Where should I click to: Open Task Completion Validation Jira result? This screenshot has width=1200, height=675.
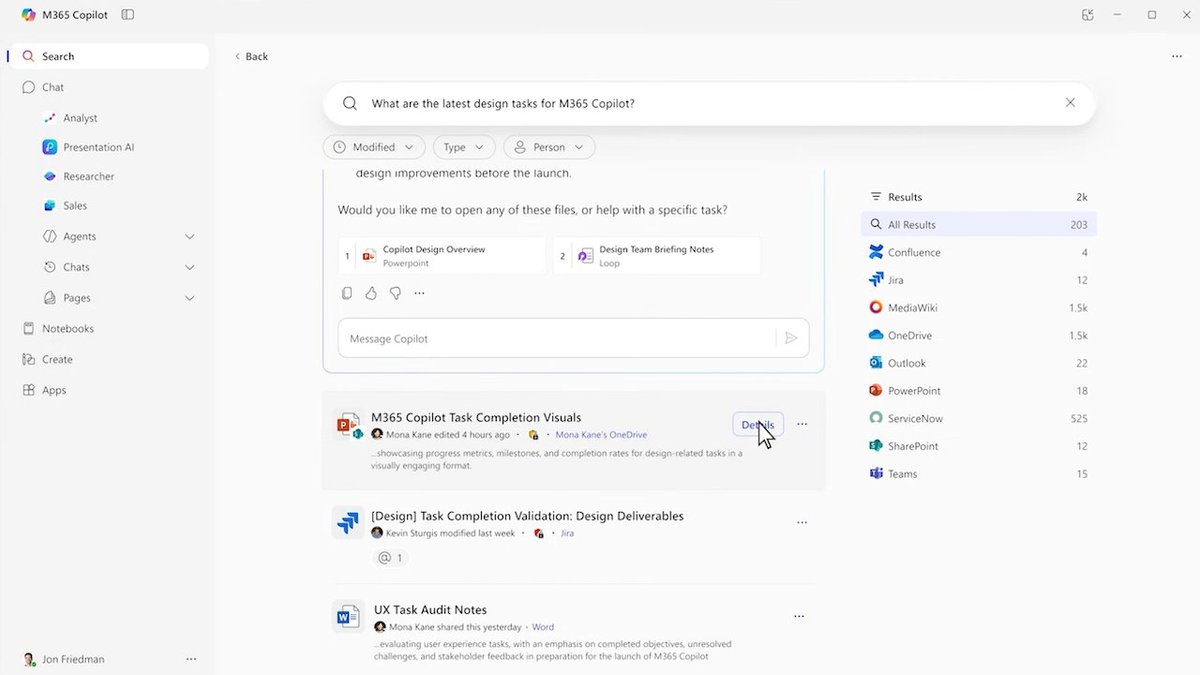click(527, 517)
